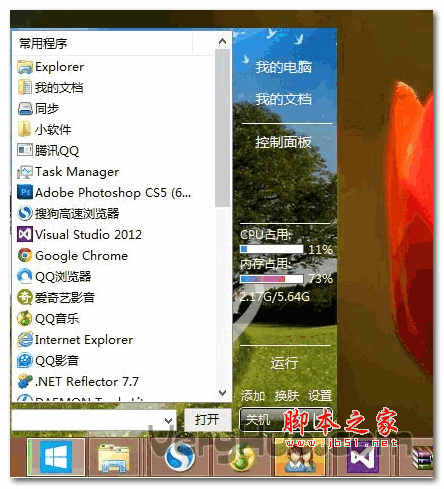Click 运行 in the right panel
This screenshot has height=489, width=444.
(x=284, y=363)
